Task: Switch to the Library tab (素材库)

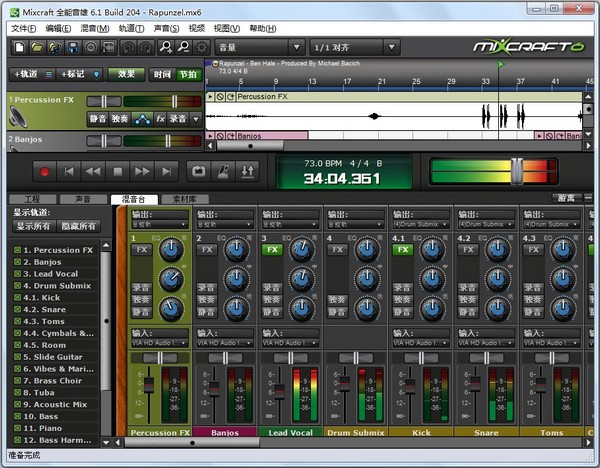Action: [x=185, y=199]
